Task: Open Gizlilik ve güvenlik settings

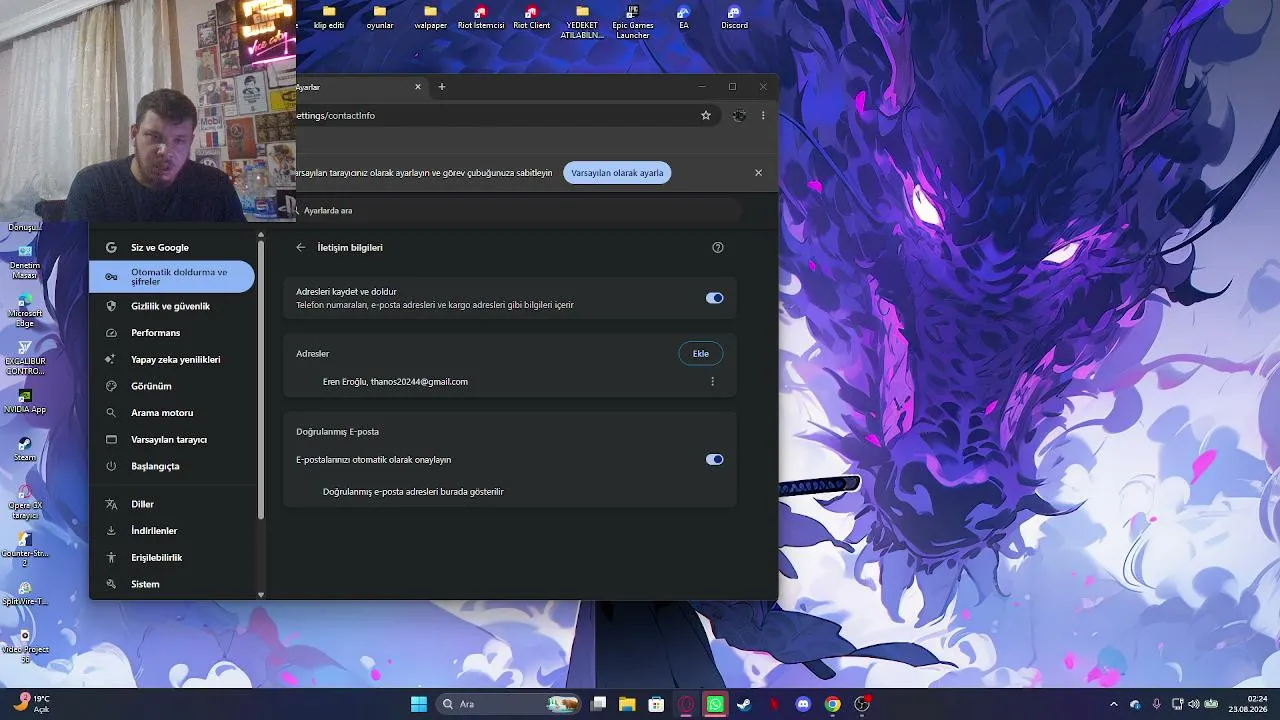Action: (172, 306)
